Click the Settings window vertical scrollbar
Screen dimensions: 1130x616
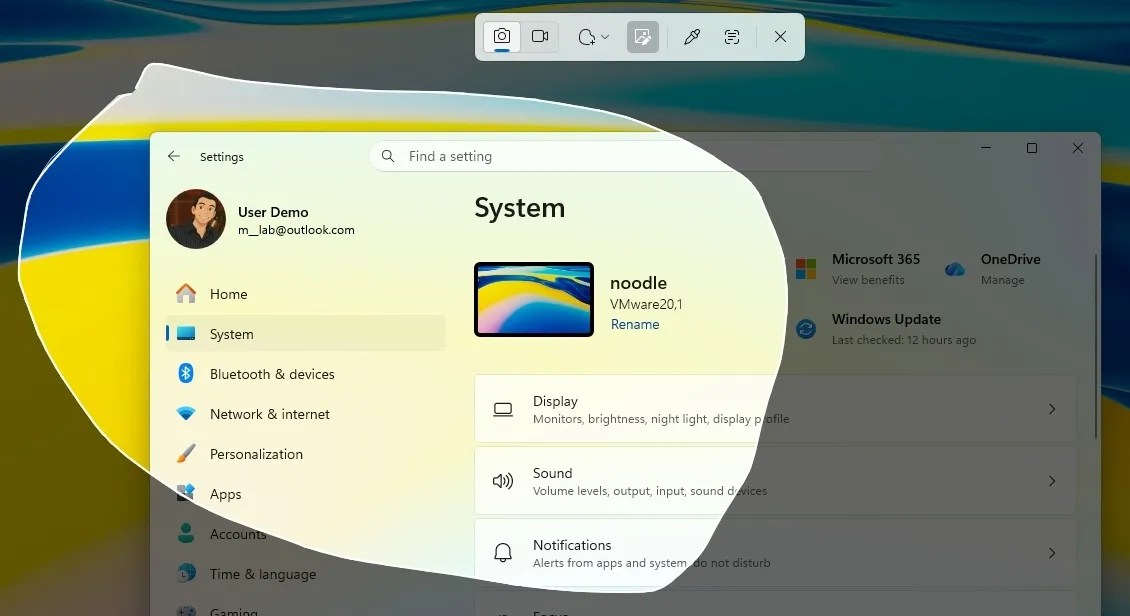tap(1095, 346)
